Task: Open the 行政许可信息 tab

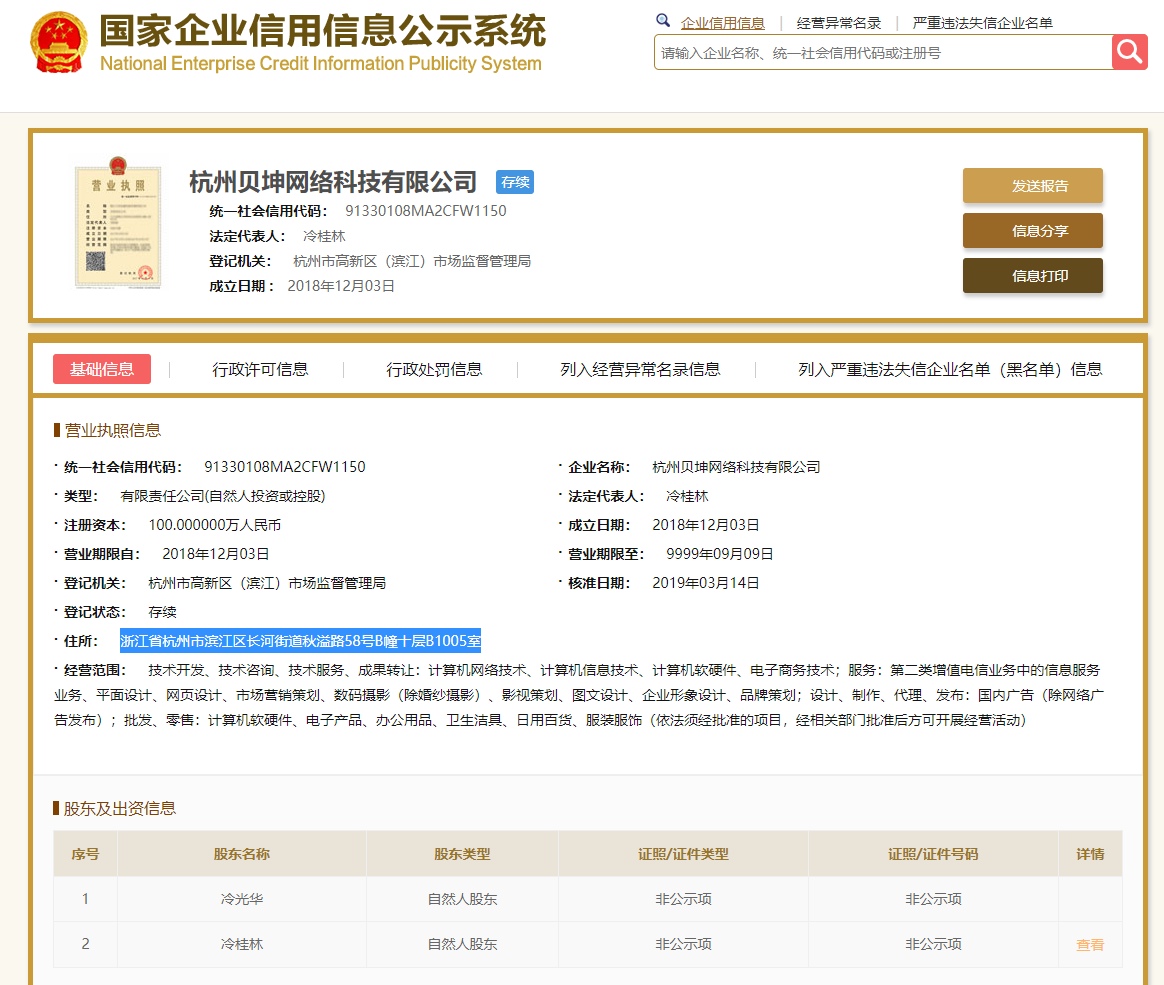Action: tap(260, 369)
